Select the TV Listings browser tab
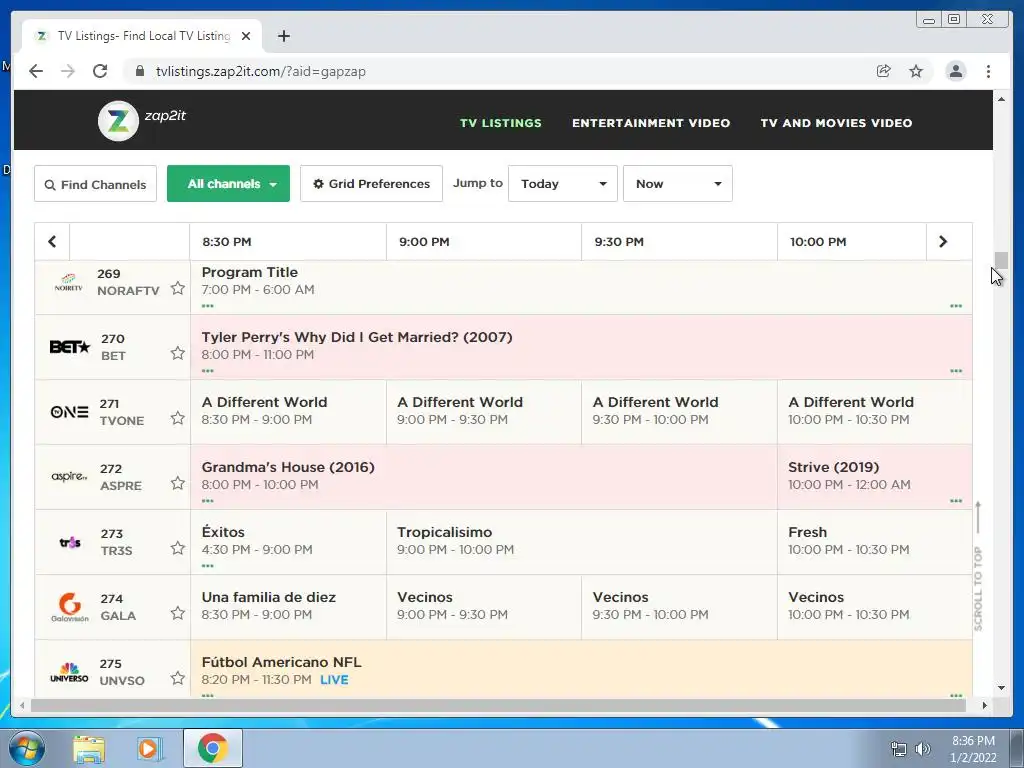 click(142, 36)
